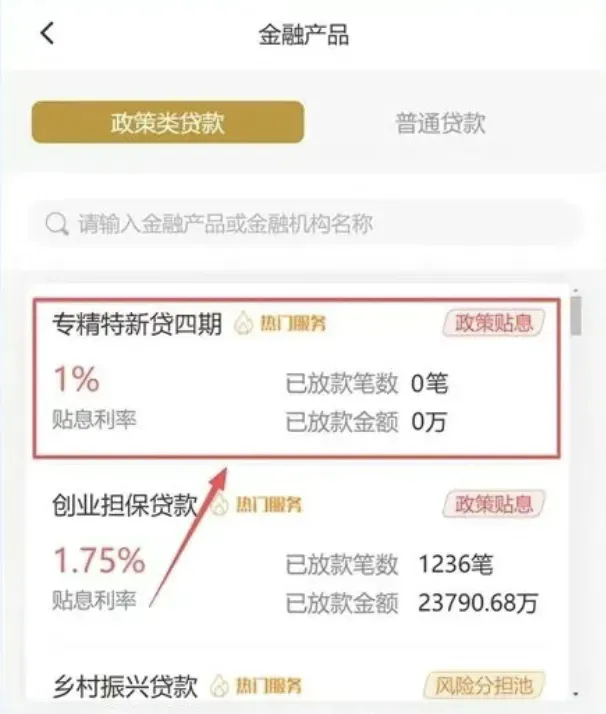Open the 创业担保贷款 product title
This screenshot has width=606, height=714.
click(125, 505)
